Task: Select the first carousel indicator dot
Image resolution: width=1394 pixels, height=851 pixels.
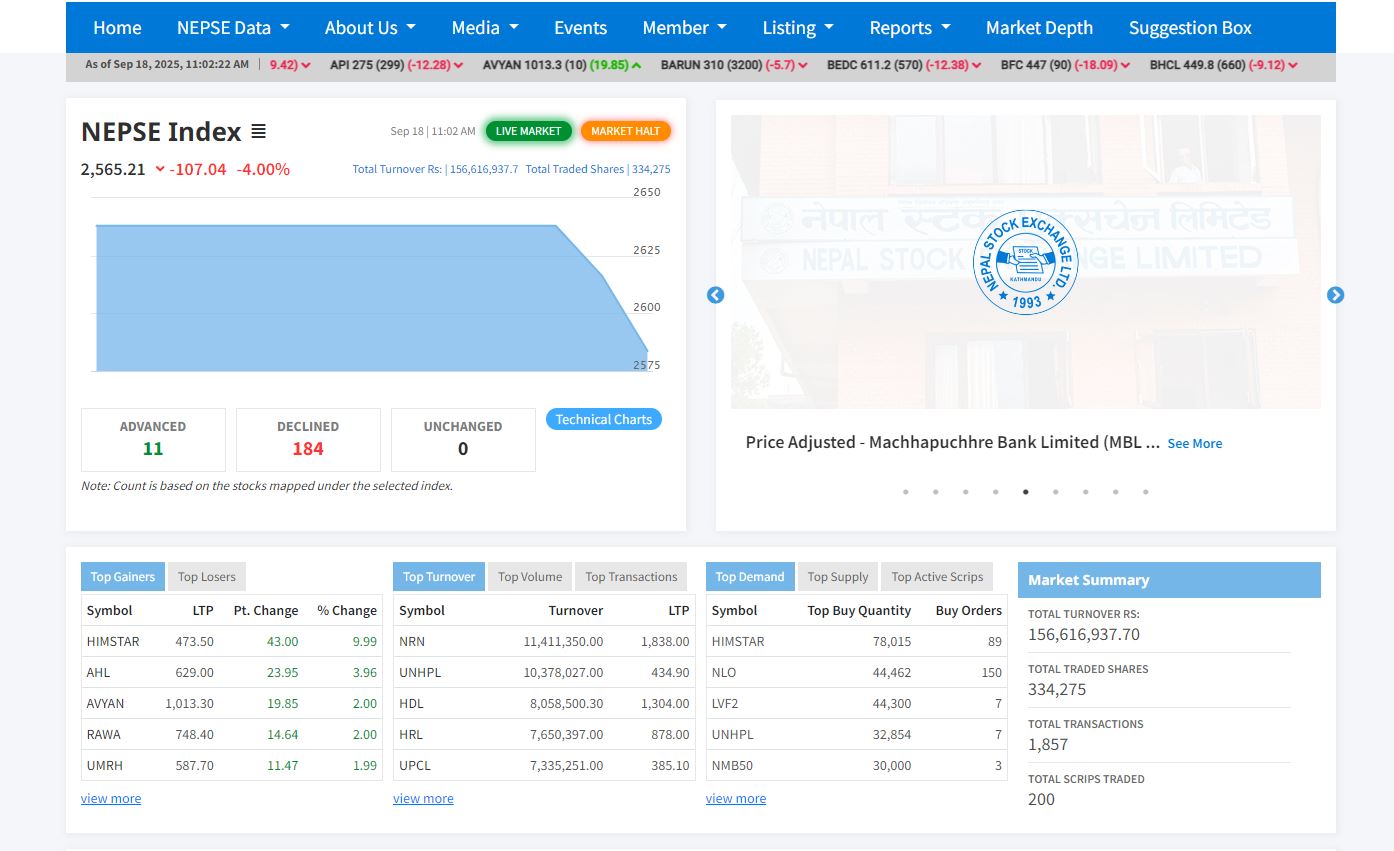Action: coord(906,492)
